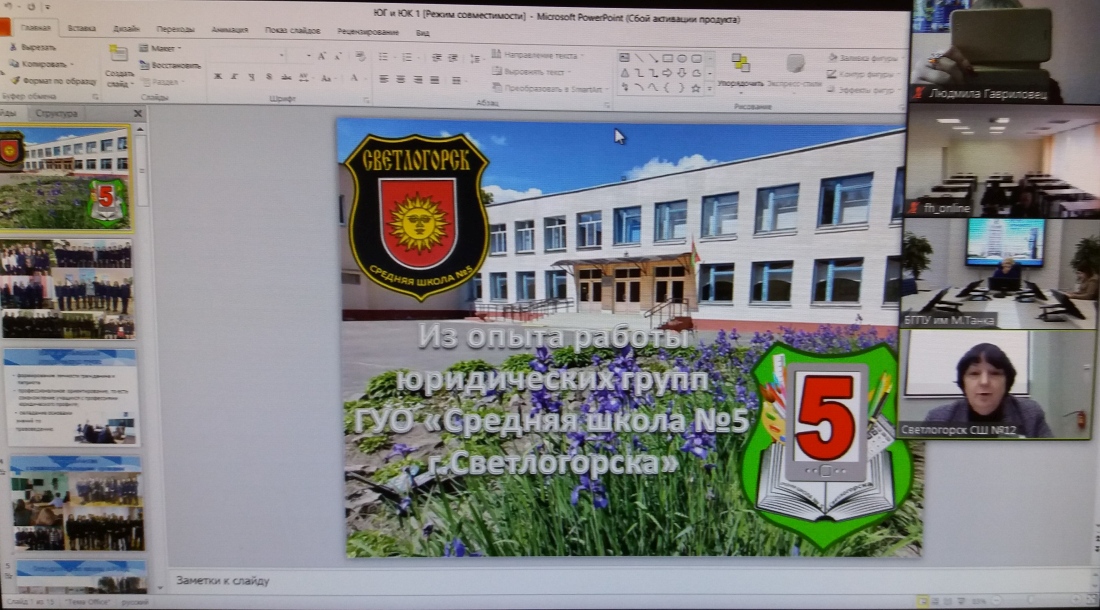This screenshot has width=1100, height=610.
Task: Toggle underline text formatting
Action: point(250,77)
